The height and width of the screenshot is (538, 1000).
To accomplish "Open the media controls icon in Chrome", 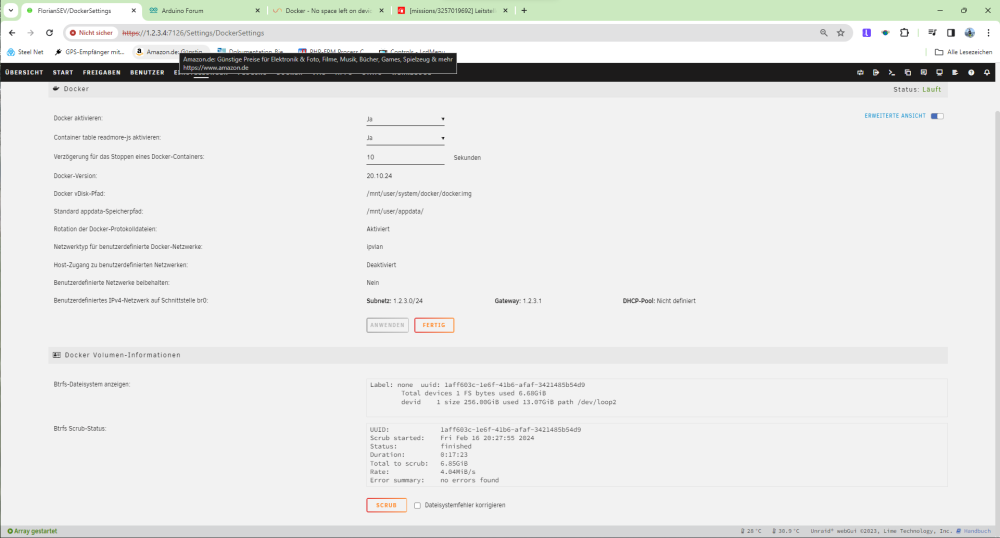I will point(932,33).
